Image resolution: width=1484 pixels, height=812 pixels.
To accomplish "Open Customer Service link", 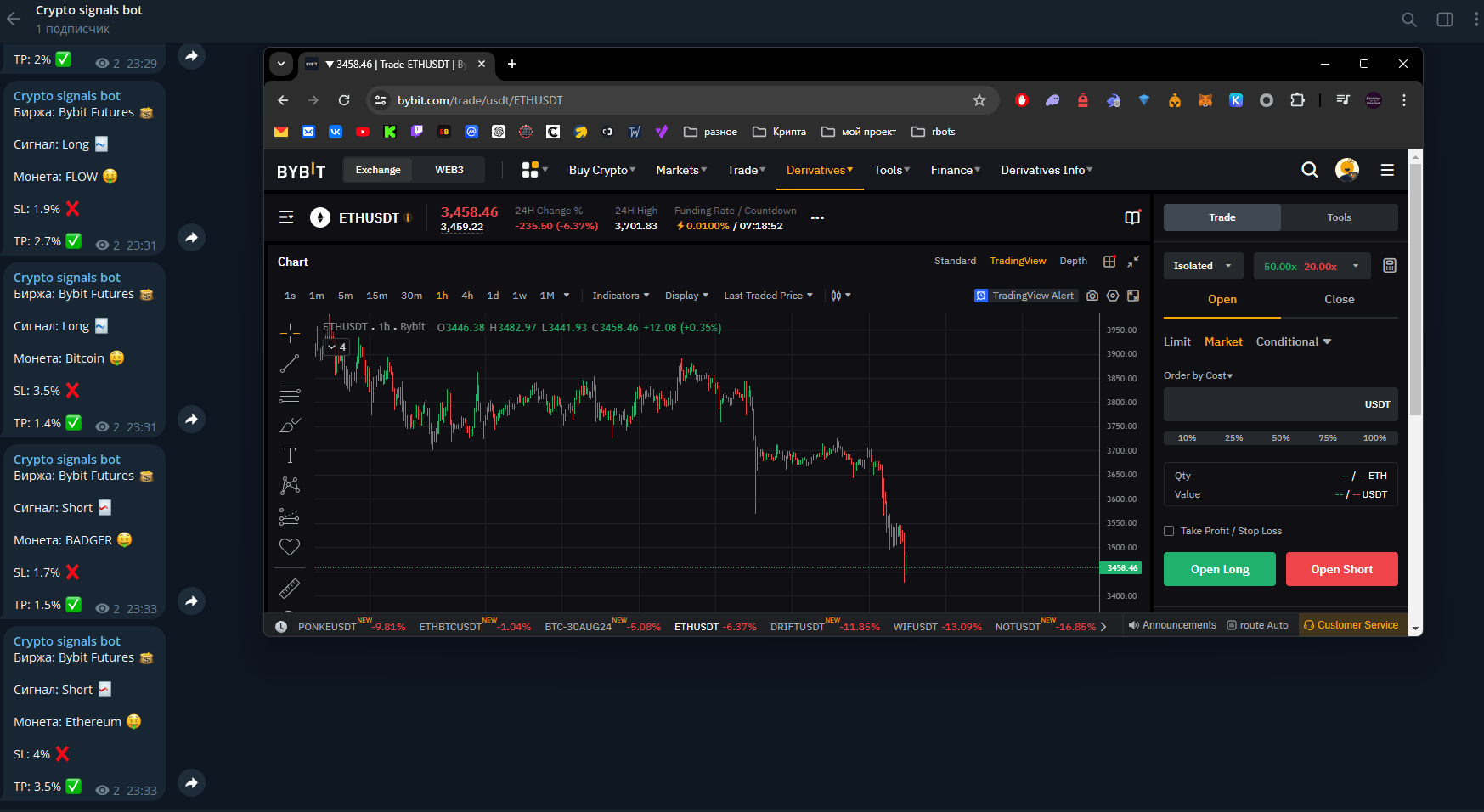I will tap(1351, 625).
